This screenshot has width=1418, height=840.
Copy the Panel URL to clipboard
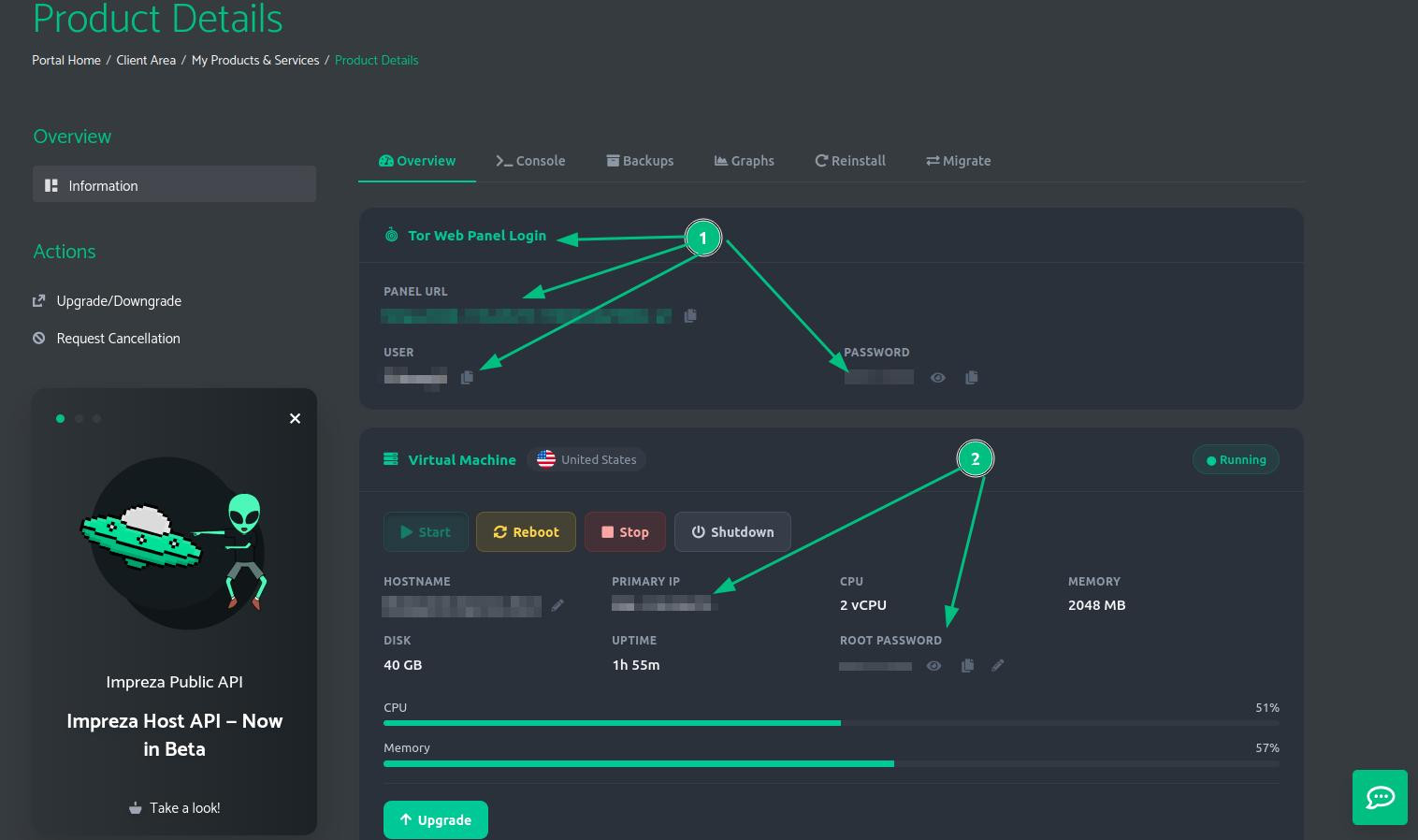[690, 316]
